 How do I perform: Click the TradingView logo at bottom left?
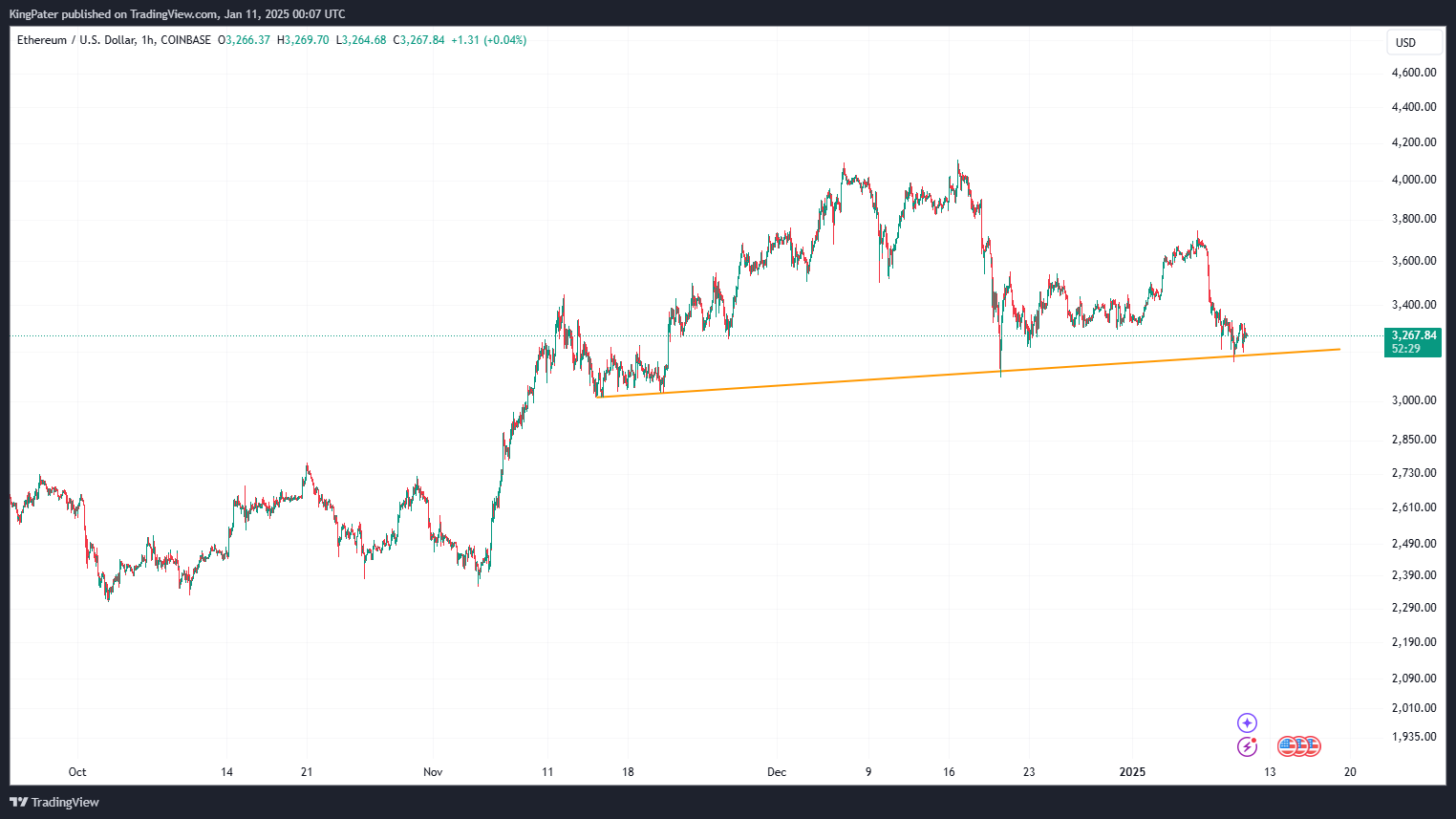tap(54, 802)
